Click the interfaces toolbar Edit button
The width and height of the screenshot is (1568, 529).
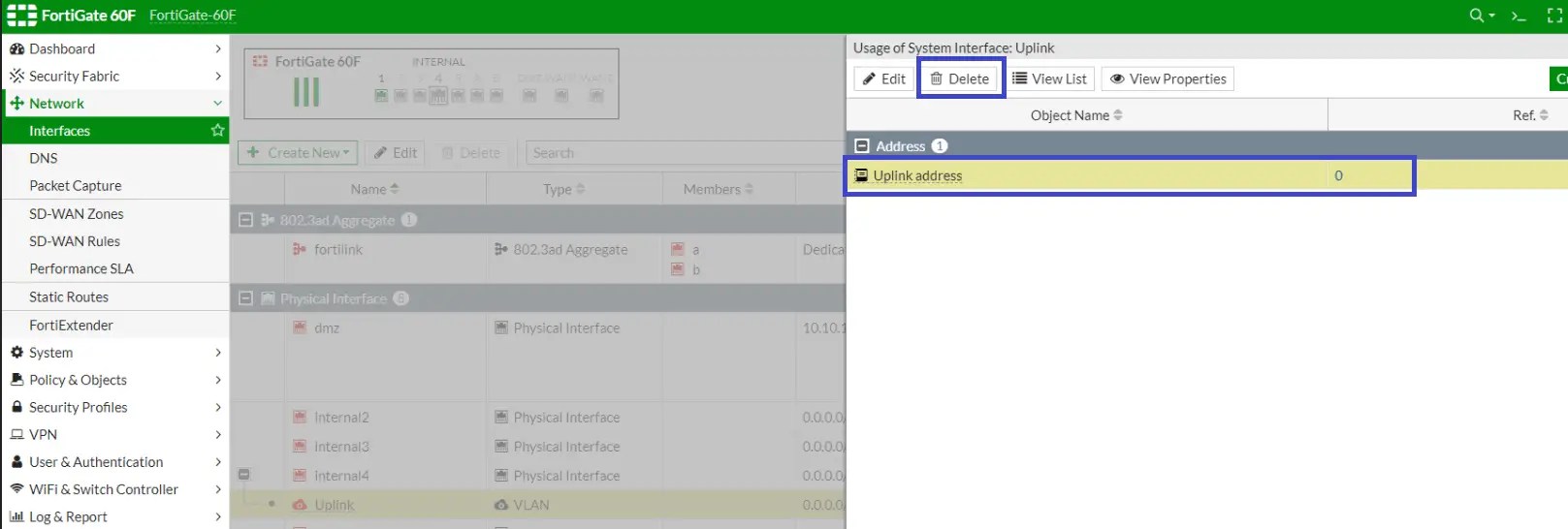click(x=396, y=153)
